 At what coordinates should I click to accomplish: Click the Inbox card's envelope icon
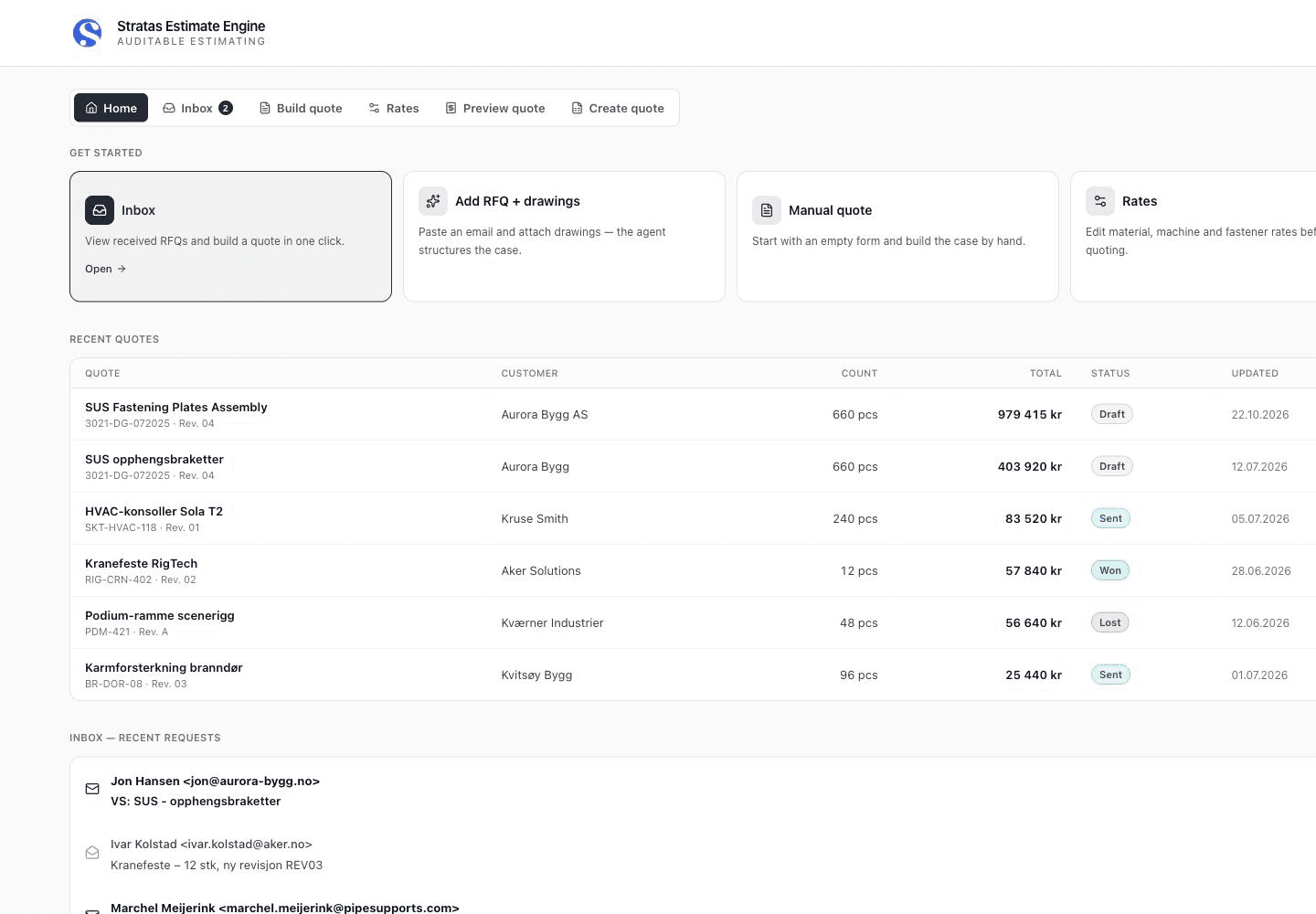tap(100, 210)
